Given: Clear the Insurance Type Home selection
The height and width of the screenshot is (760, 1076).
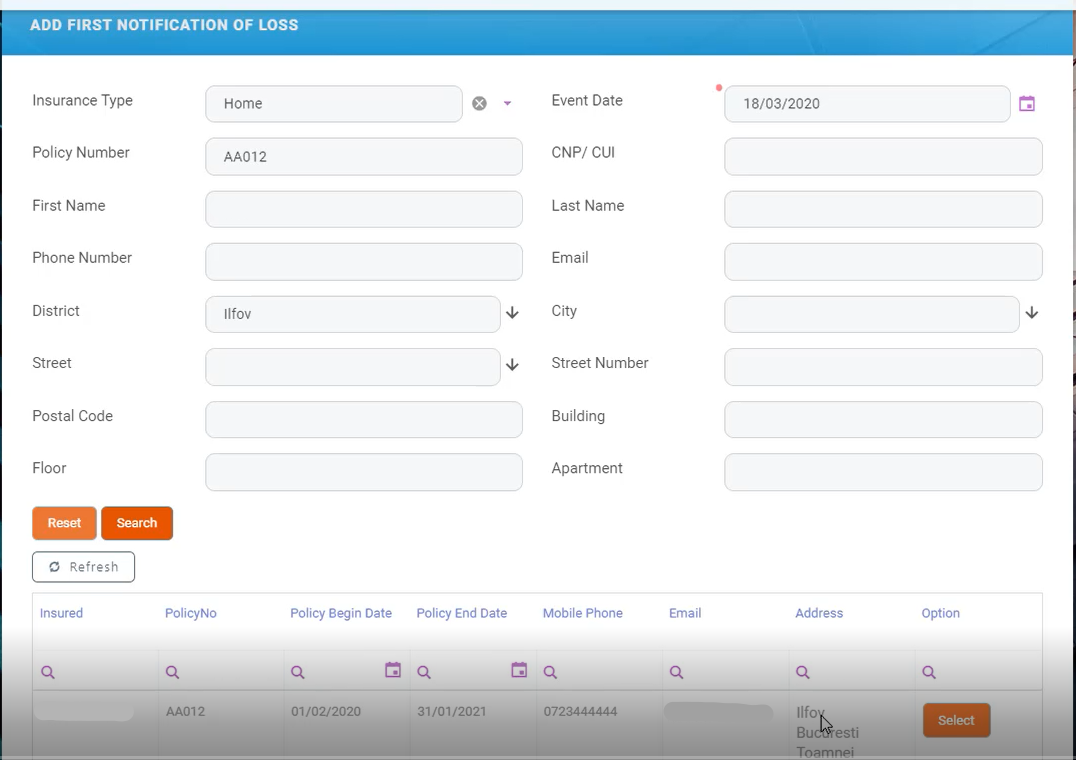Looking at the screenshot, I should tap(479, 103).
